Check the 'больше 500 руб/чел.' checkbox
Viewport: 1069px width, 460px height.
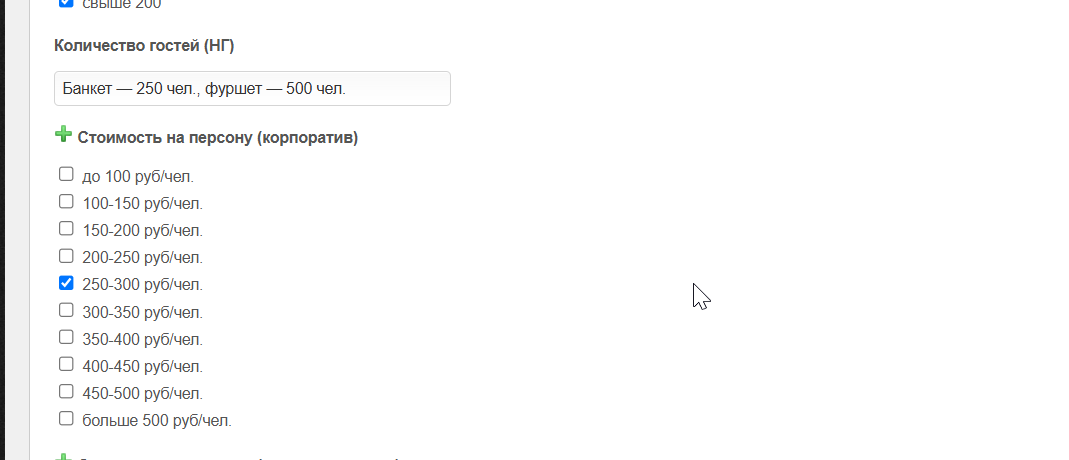[67, 418]
